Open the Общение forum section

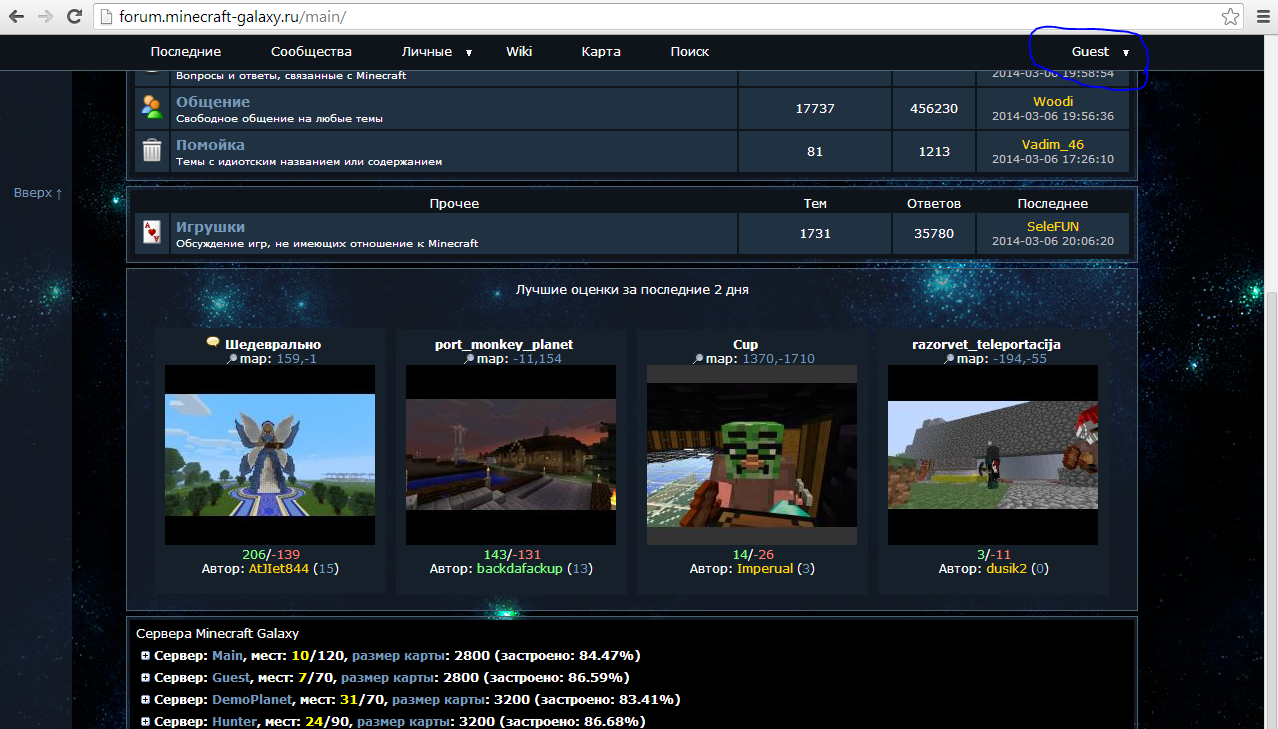pos(213,102)
